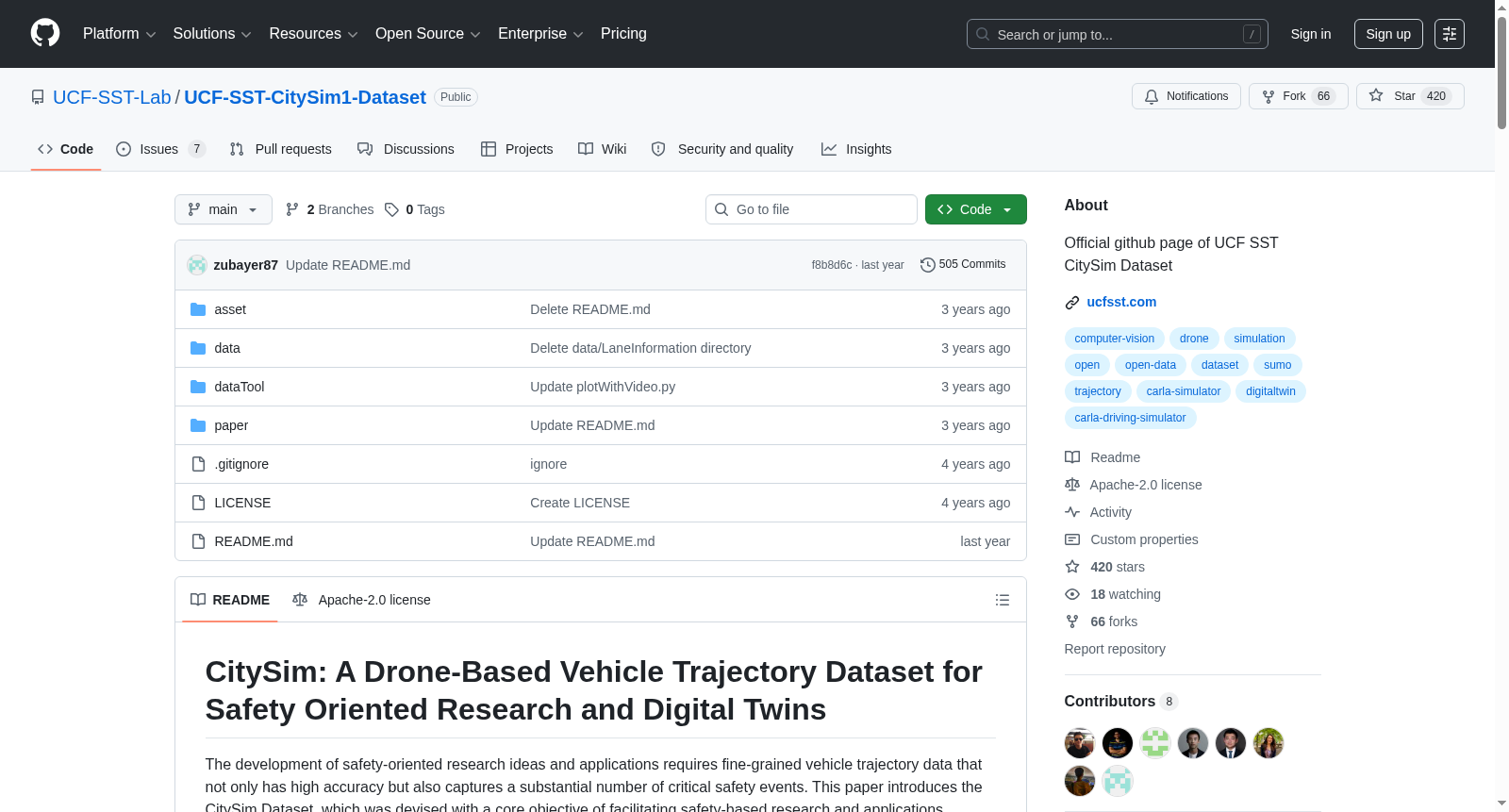
Task: Fork the repository
Action: click(1299, 96)
